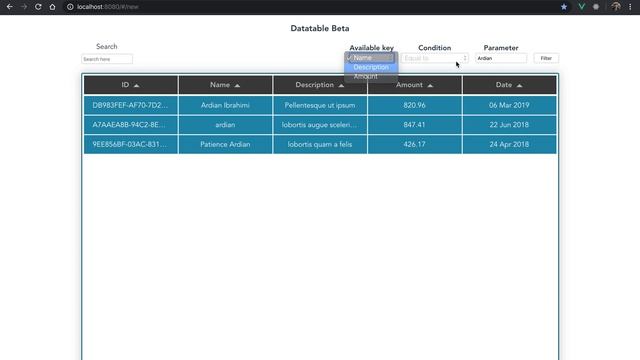Pick Amount option in key dropdown
Image resolution: width=640 pixels, height=360 pixels.
click(371, 76)
